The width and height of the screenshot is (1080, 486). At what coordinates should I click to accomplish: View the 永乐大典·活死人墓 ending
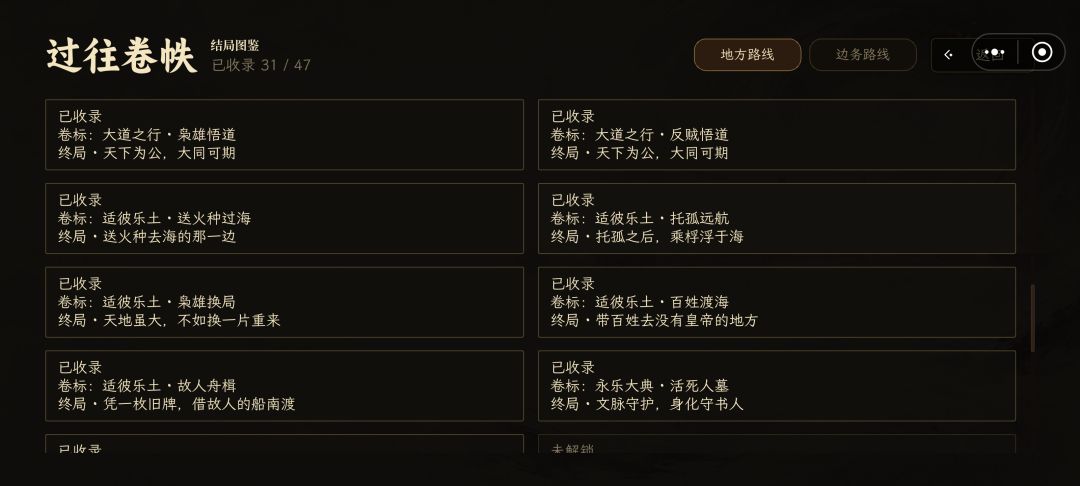(776, 385)
